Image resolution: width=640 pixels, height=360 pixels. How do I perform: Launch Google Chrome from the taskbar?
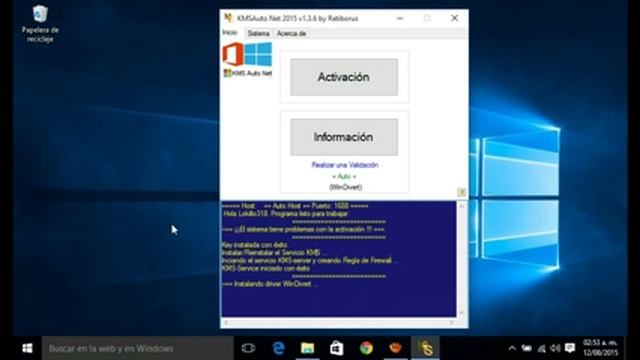coord(366,348)
